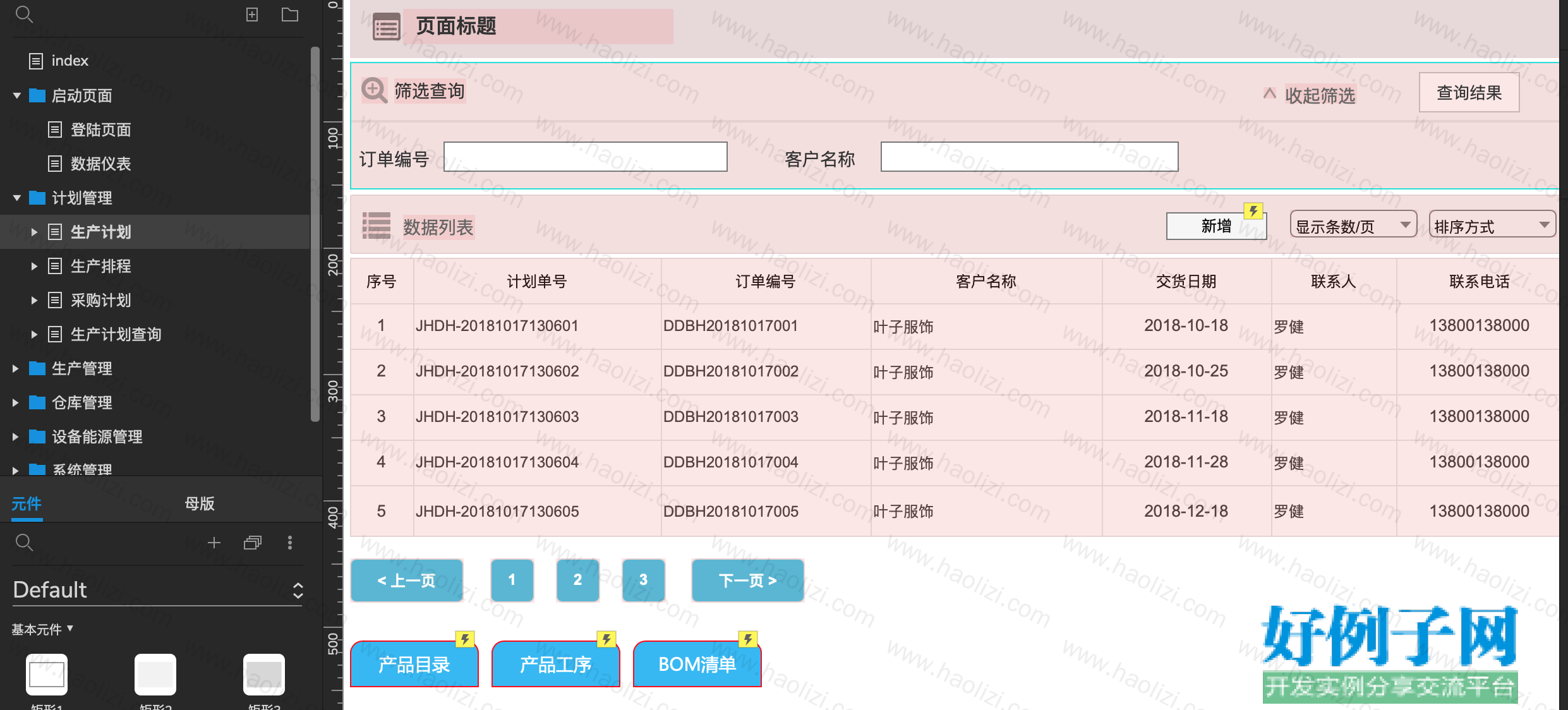
Task: Collapse the 启动页面 folder
Action: pos(17,95)
